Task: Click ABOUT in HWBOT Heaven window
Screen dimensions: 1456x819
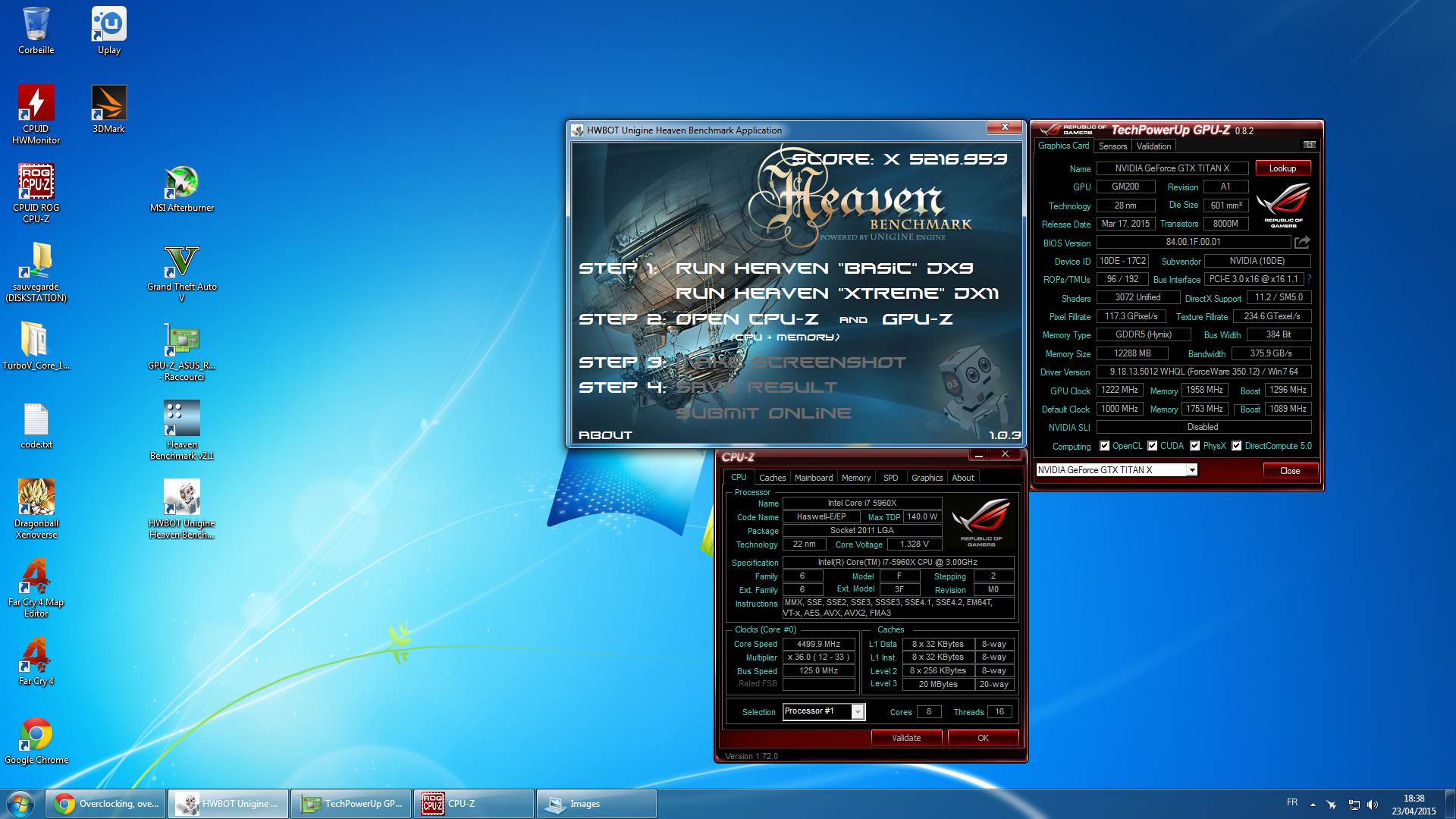Action: tap(605, 435)
